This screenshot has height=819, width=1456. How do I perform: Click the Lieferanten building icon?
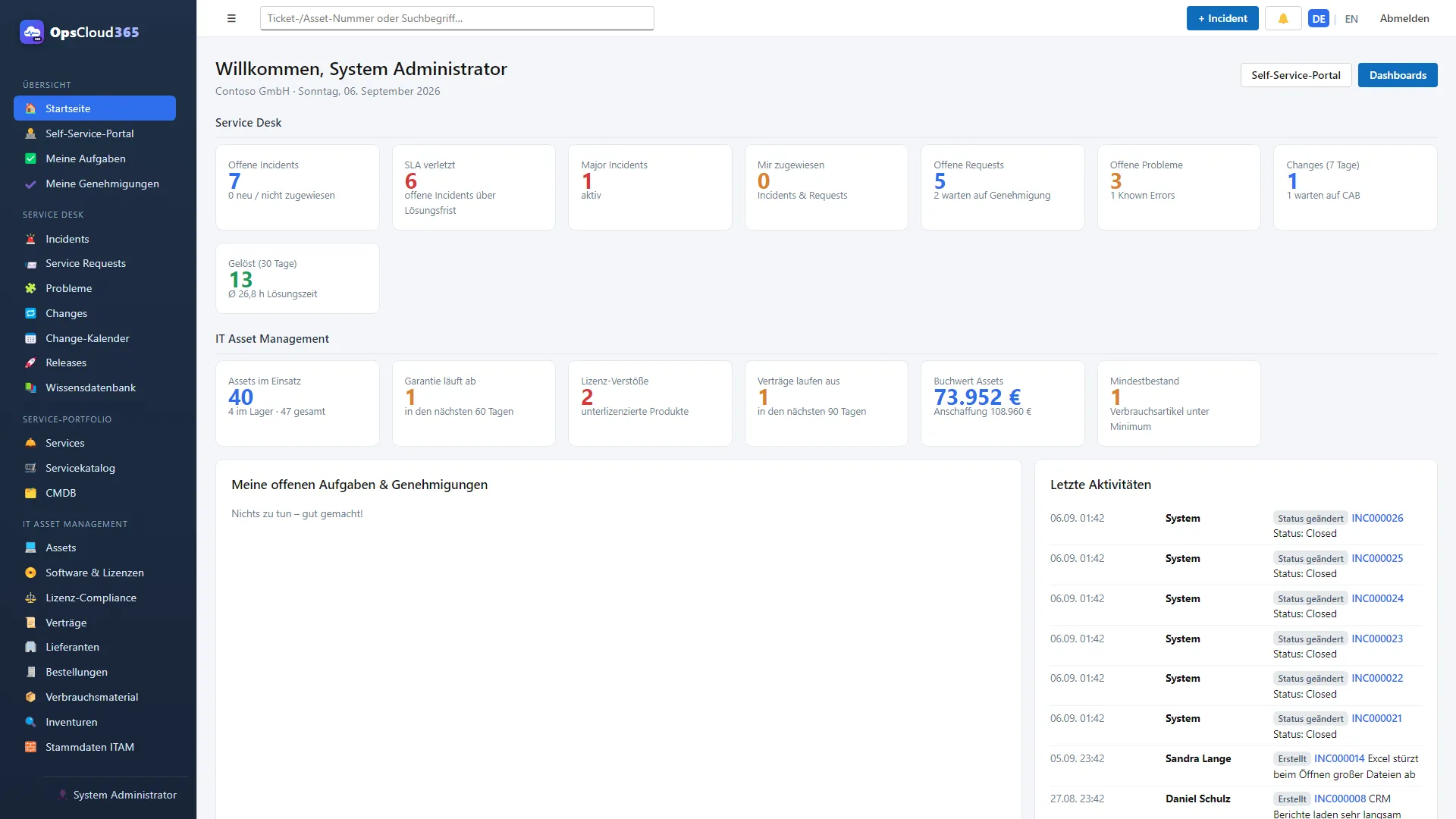[30, 647]
